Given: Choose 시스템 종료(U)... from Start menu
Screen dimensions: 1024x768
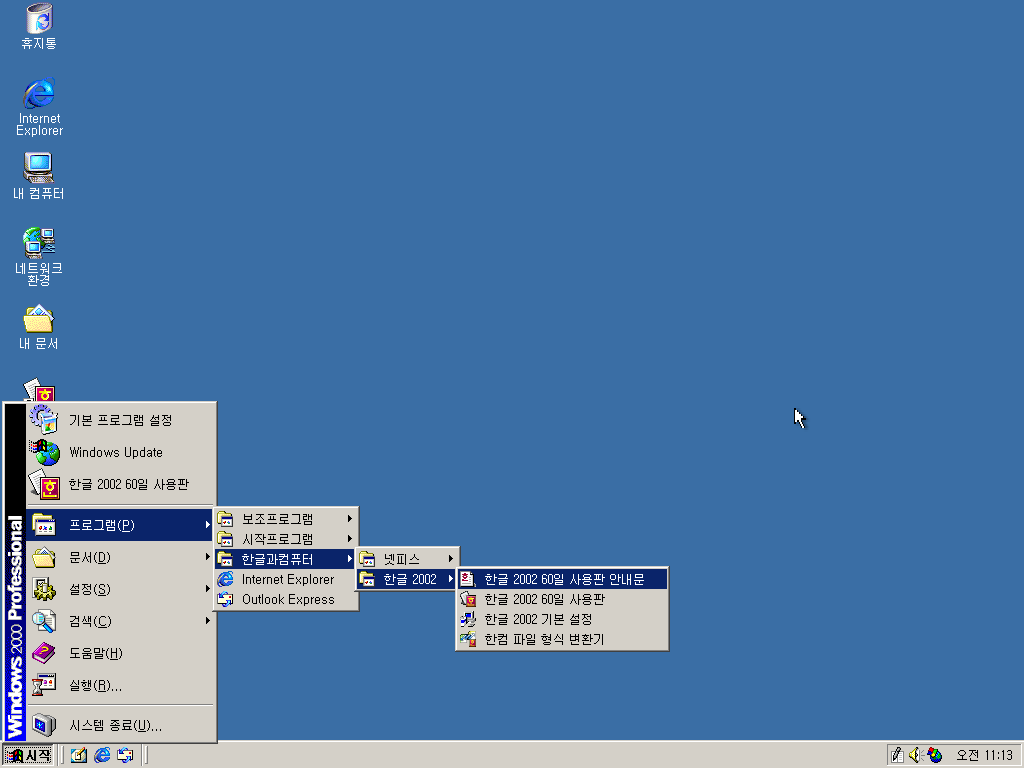Looking at the screenshot, I should 121,725.
